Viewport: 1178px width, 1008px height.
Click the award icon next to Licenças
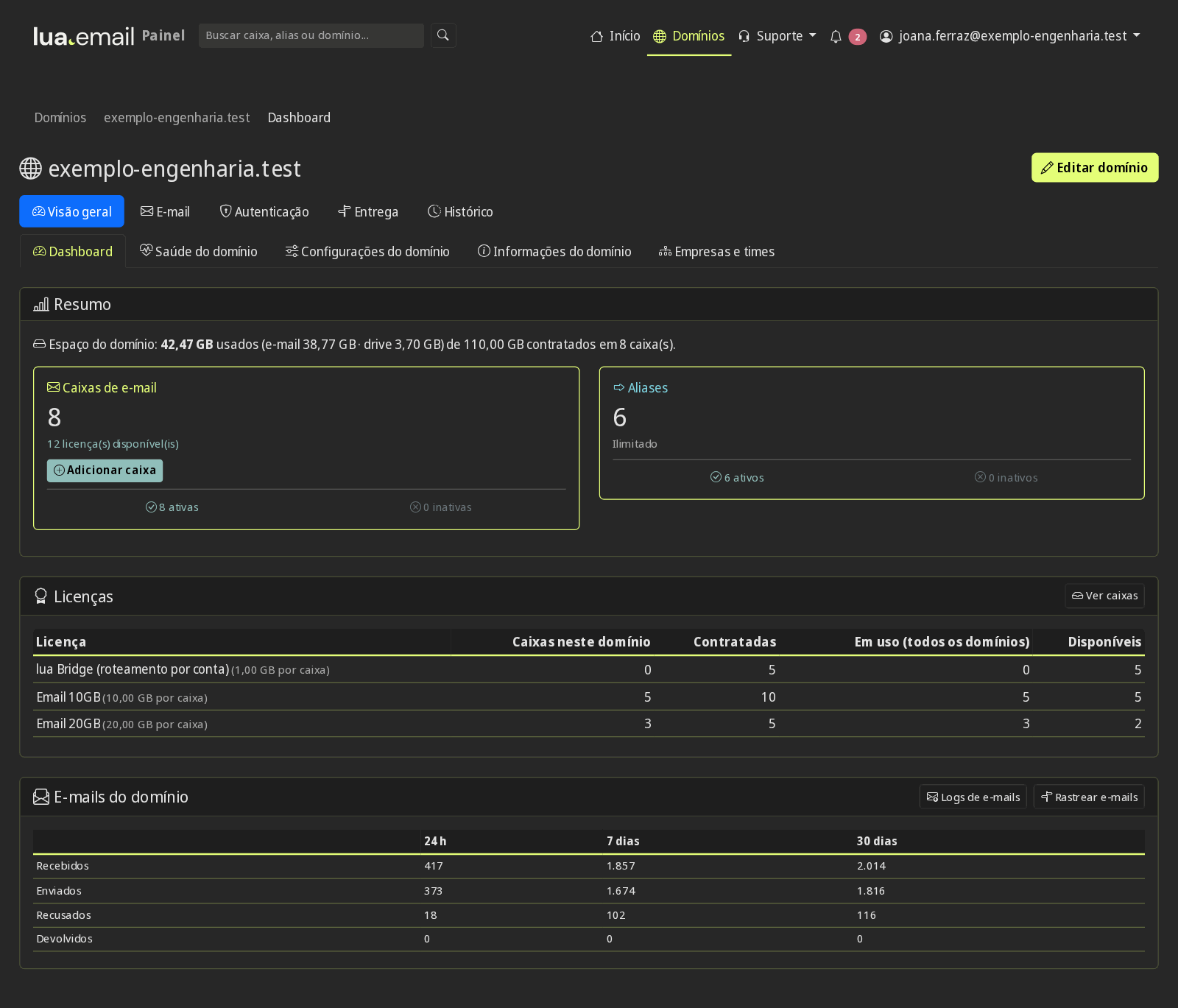click(41, 596)
